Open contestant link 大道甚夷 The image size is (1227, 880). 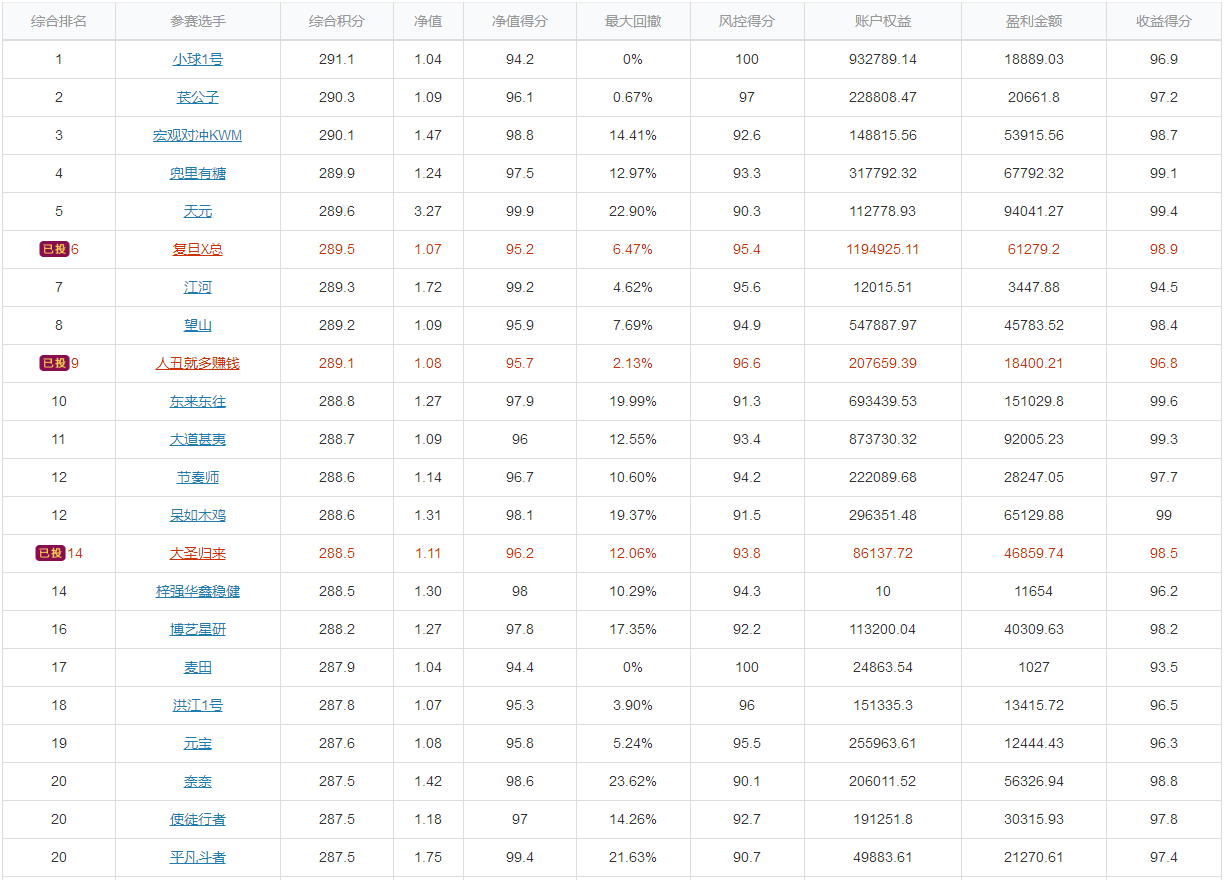[x=197, y=439]
